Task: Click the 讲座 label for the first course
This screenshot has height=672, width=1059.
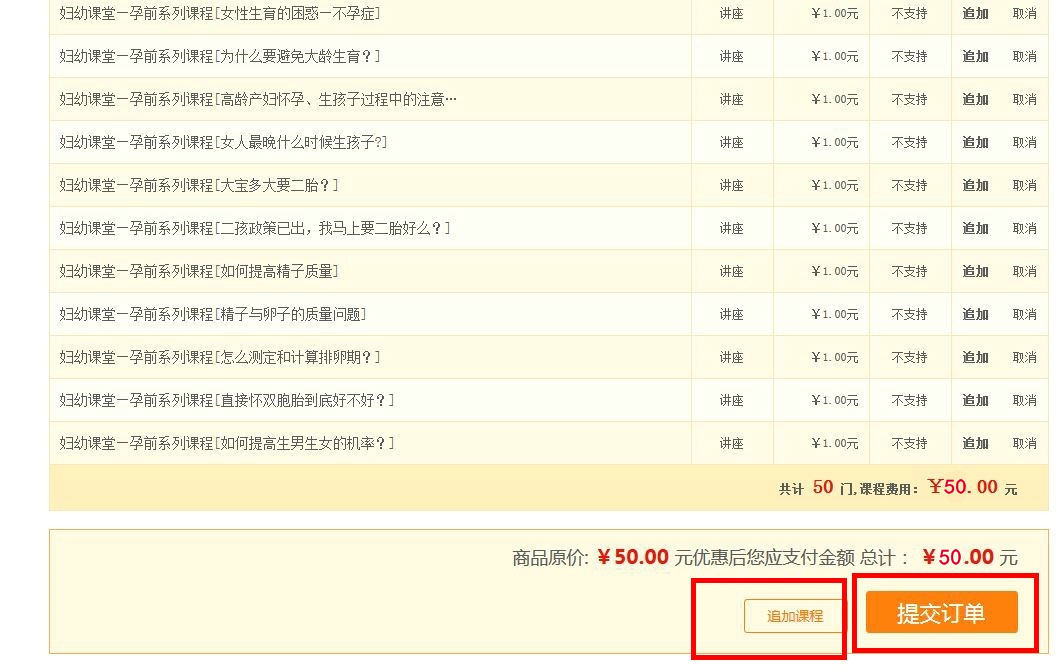Action: 731,13
